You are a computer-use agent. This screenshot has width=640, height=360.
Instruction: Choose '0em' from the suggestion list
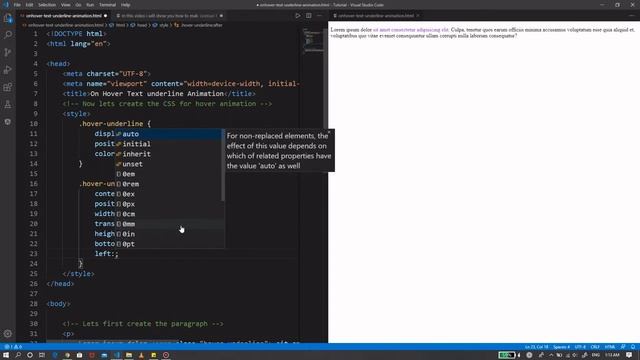pyautogui.click(x=169, y=174)
